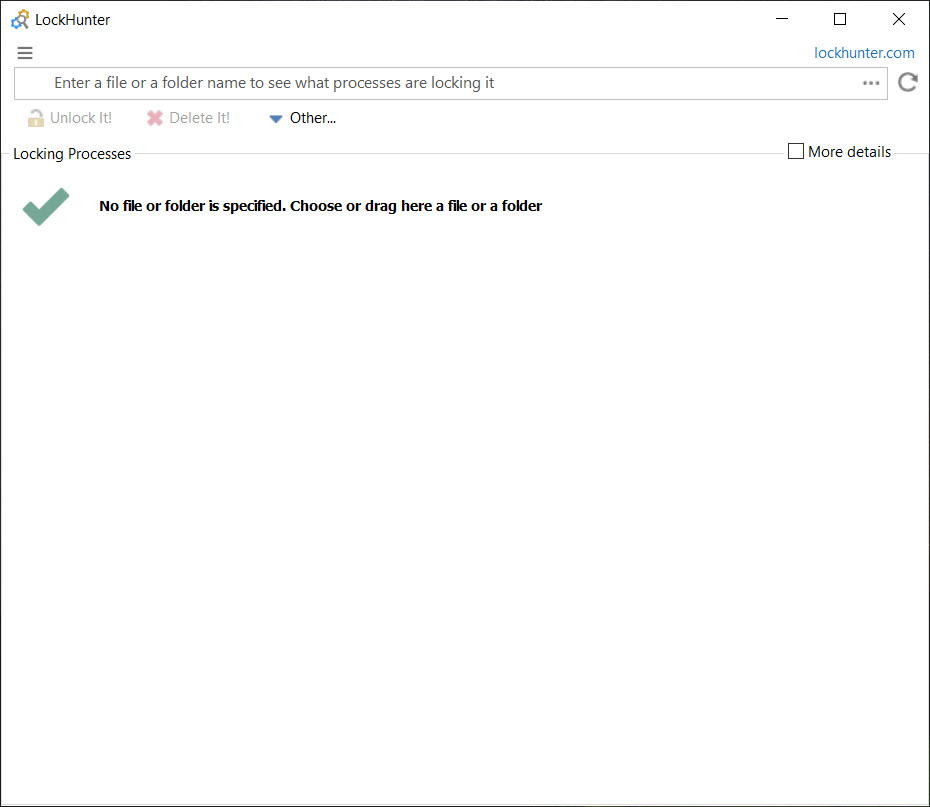Click the More details label text

click(849, 152)
